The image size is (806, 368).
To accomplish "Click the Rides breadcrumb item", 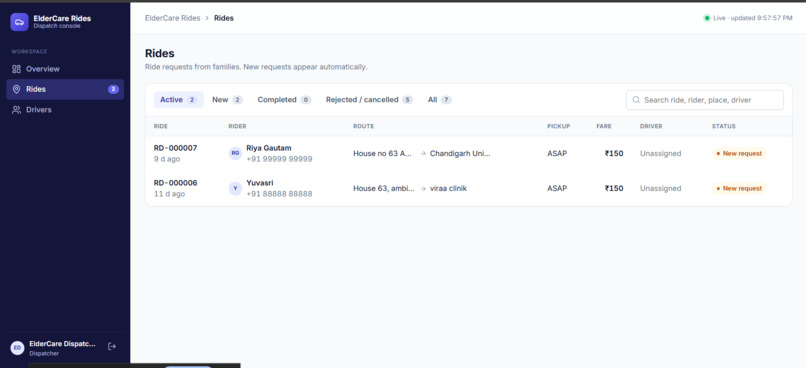I will (x=224, y=18).
